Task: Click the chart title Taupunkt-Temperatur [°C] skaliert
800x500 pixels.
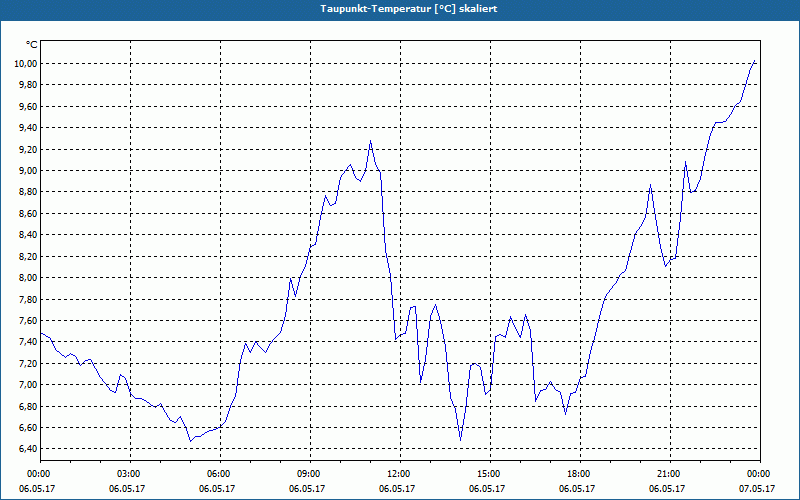Action: [x=409, y=9]
